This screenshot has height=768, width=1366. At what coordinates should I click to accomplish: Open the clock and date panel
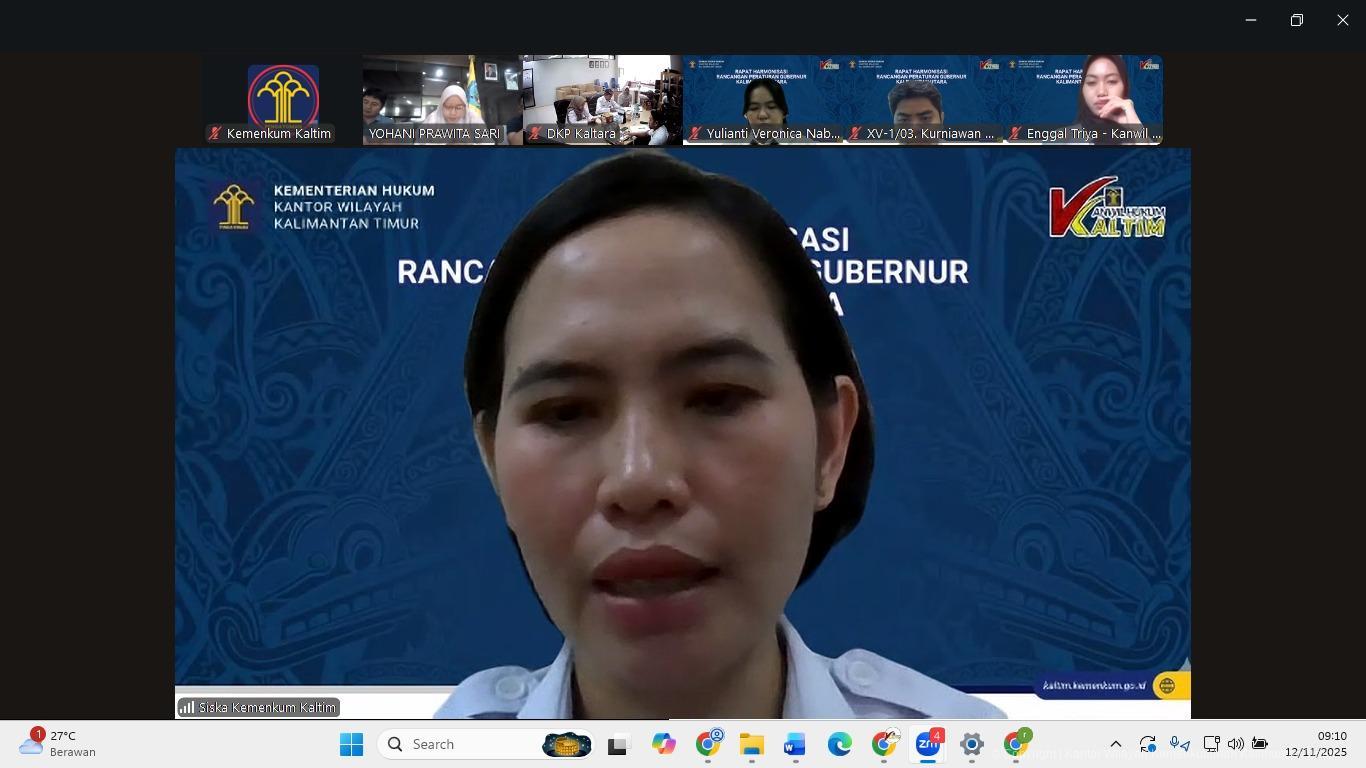(x=1316, y=744)
